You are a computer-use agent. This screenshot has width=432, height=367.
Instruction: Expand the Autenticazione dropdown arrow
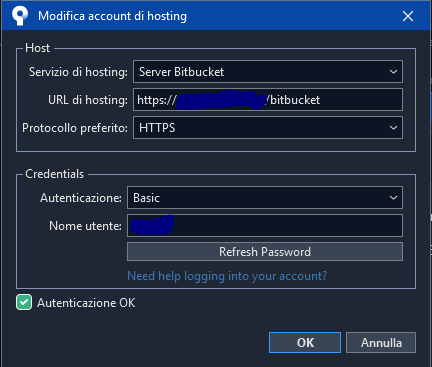click(x=393, y=198)
